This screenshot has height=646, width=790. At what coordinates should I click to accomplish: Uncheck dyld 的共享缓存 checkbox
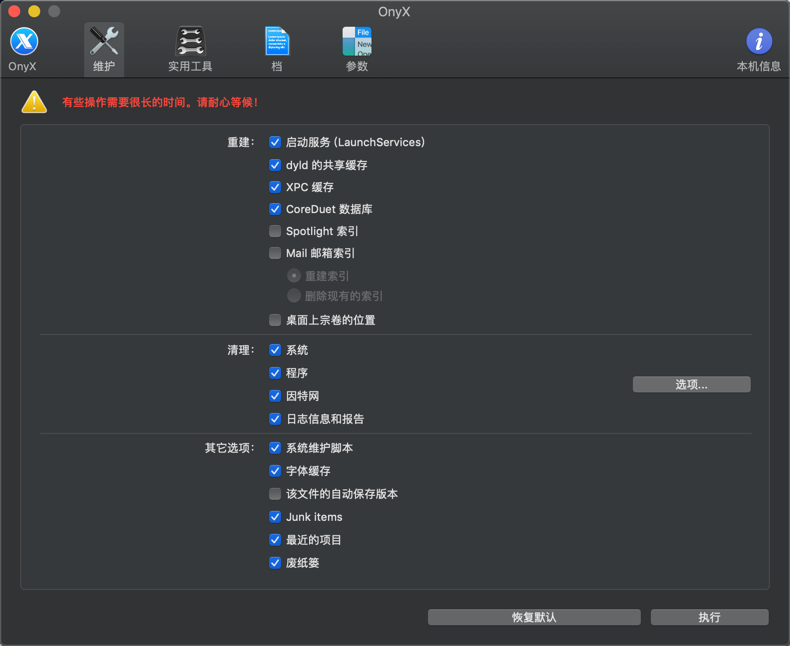[x=275, y=165]
